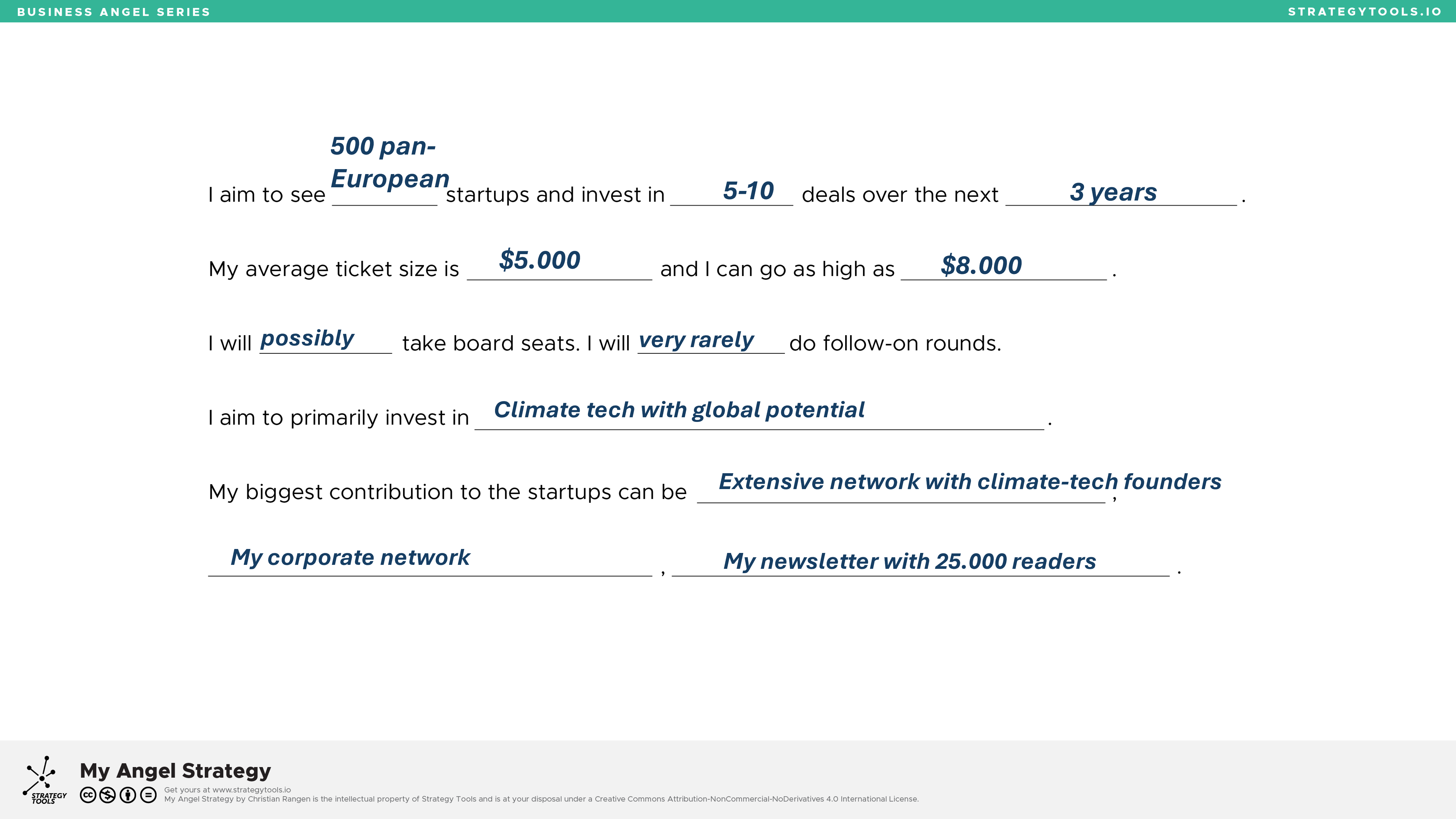Click the "5-10" deals field
The image size is (1456, 819).
[748, 191]
